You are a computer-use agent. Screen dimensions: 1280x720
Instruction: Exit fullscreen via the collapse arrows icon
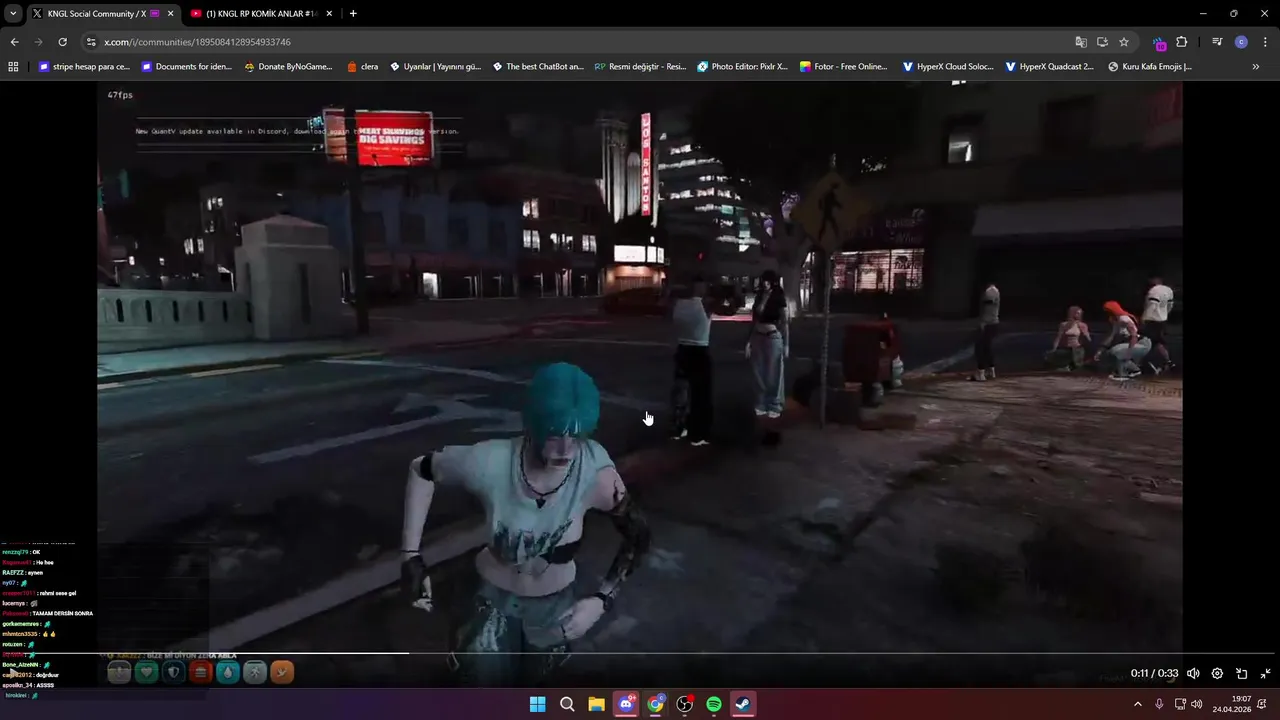tap(1265, 674)
